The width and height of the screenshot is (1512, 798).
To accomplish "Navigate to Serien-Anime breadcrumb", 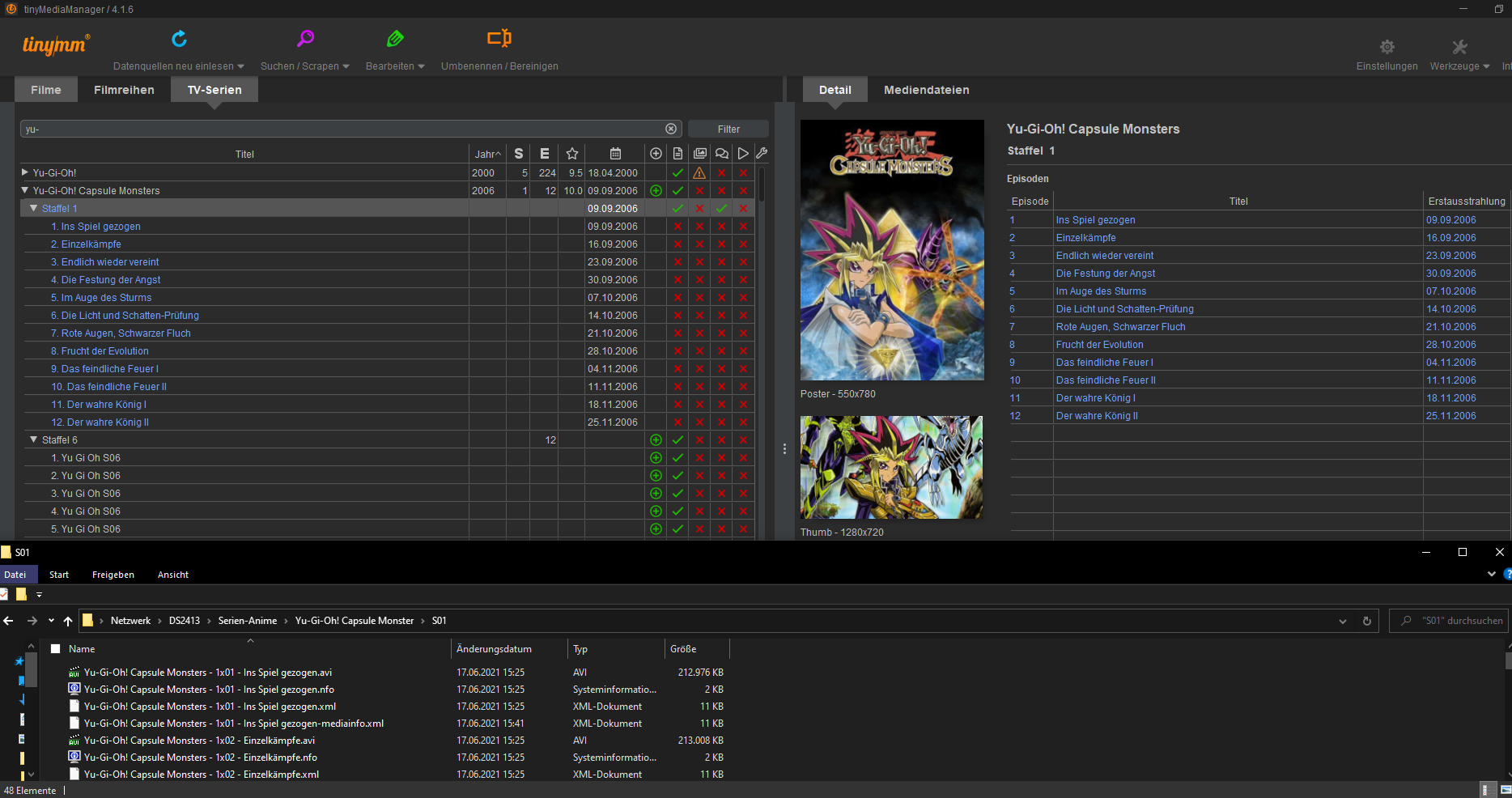I will [248, 621].
